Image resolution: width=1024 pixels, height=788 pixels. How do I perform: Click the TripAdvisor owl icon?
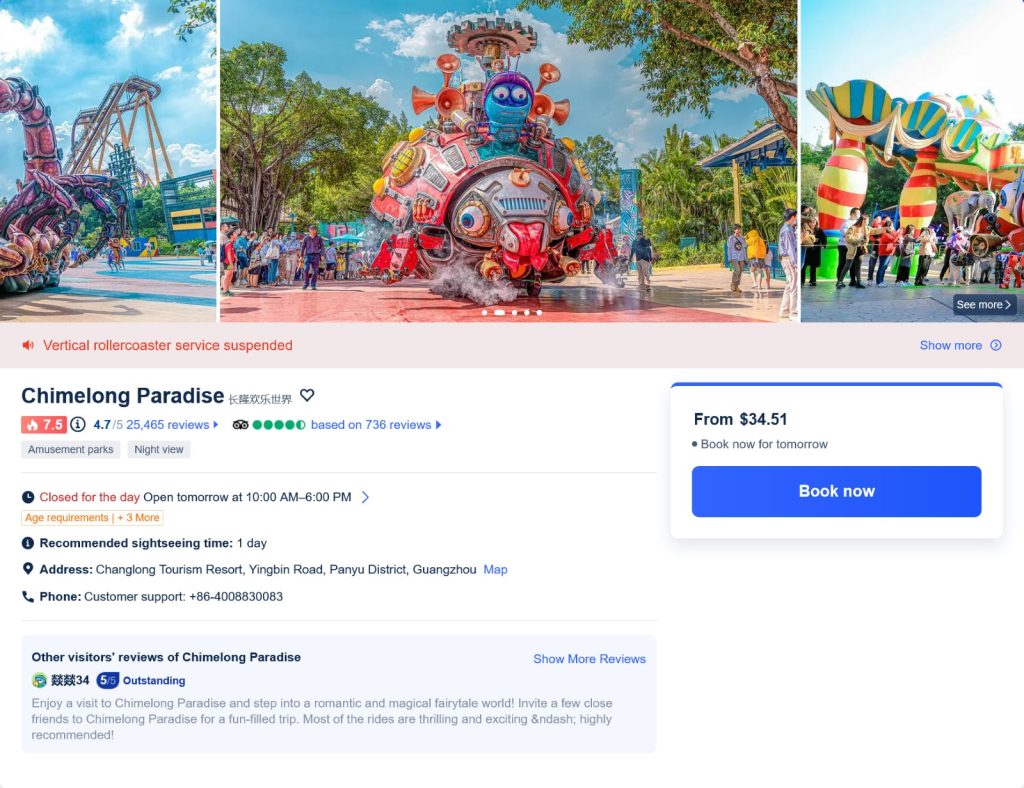coord(240,424)
